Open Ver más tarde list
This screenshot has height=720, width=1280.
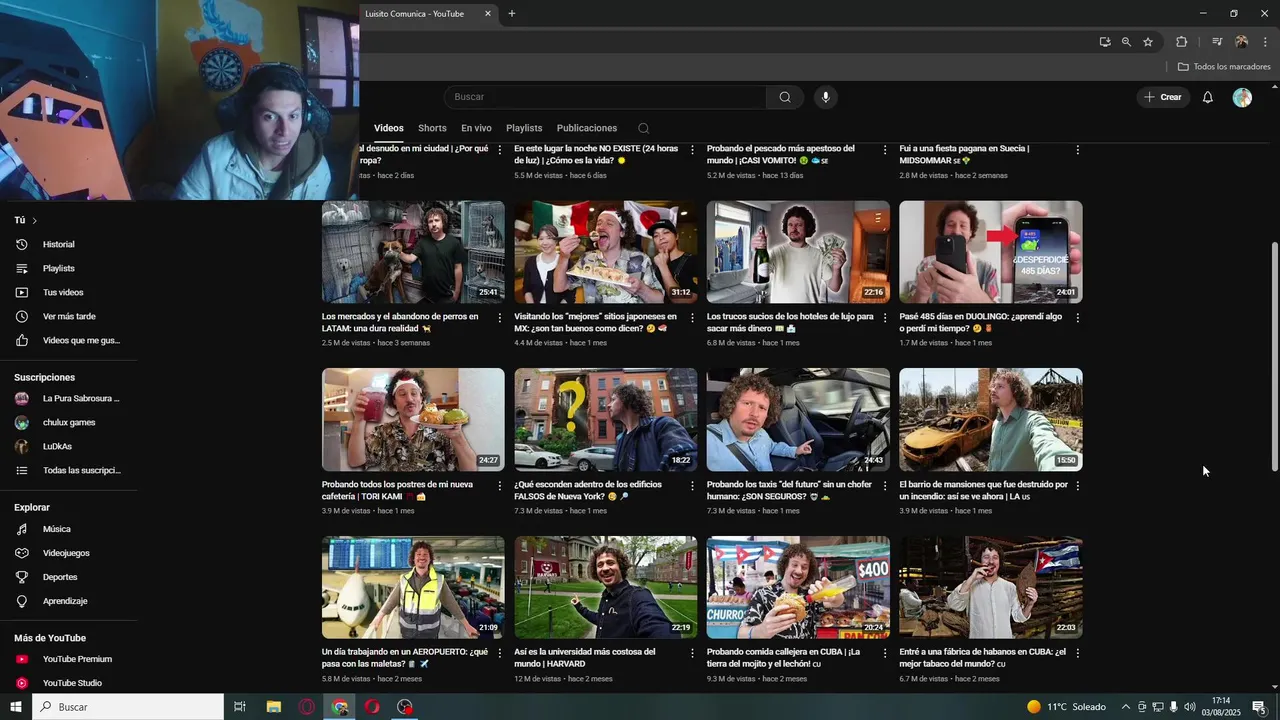(x=68, y=316)
